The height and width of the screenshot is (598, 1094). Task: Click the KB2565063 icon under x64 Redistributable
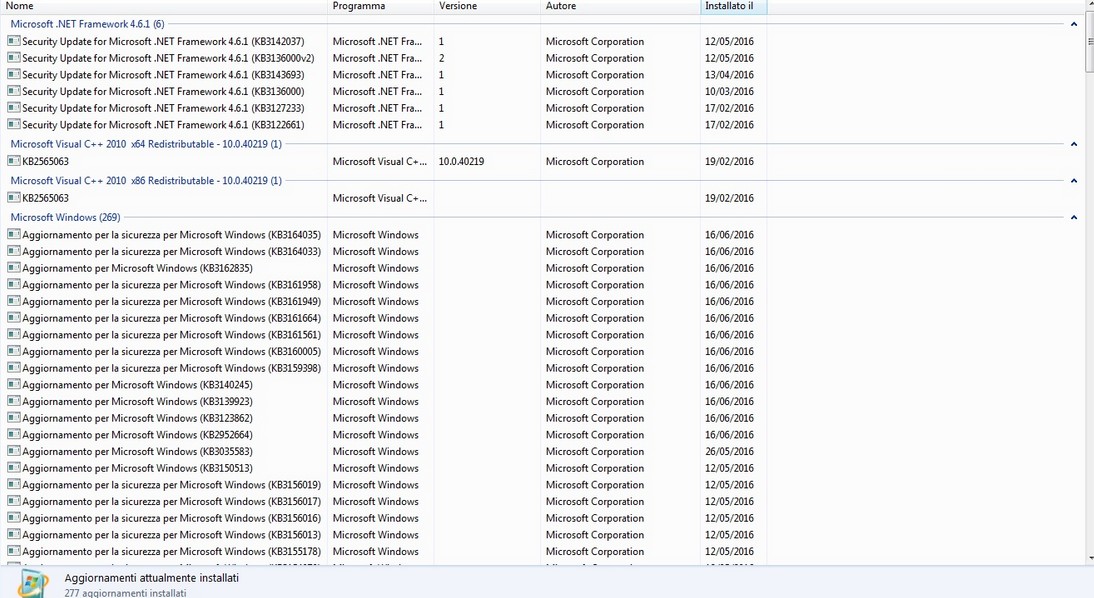[13, 161]
